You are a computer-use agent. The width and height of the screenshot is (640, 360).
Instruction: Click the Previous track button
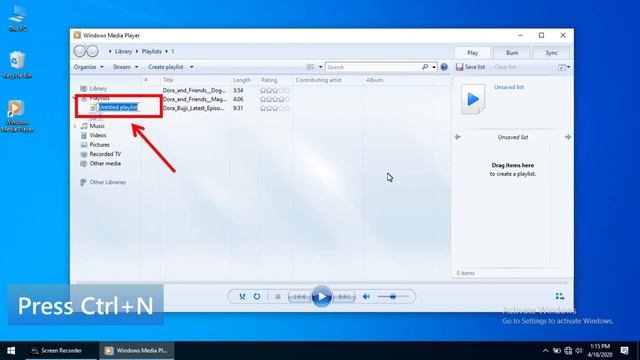coord(300,297)
